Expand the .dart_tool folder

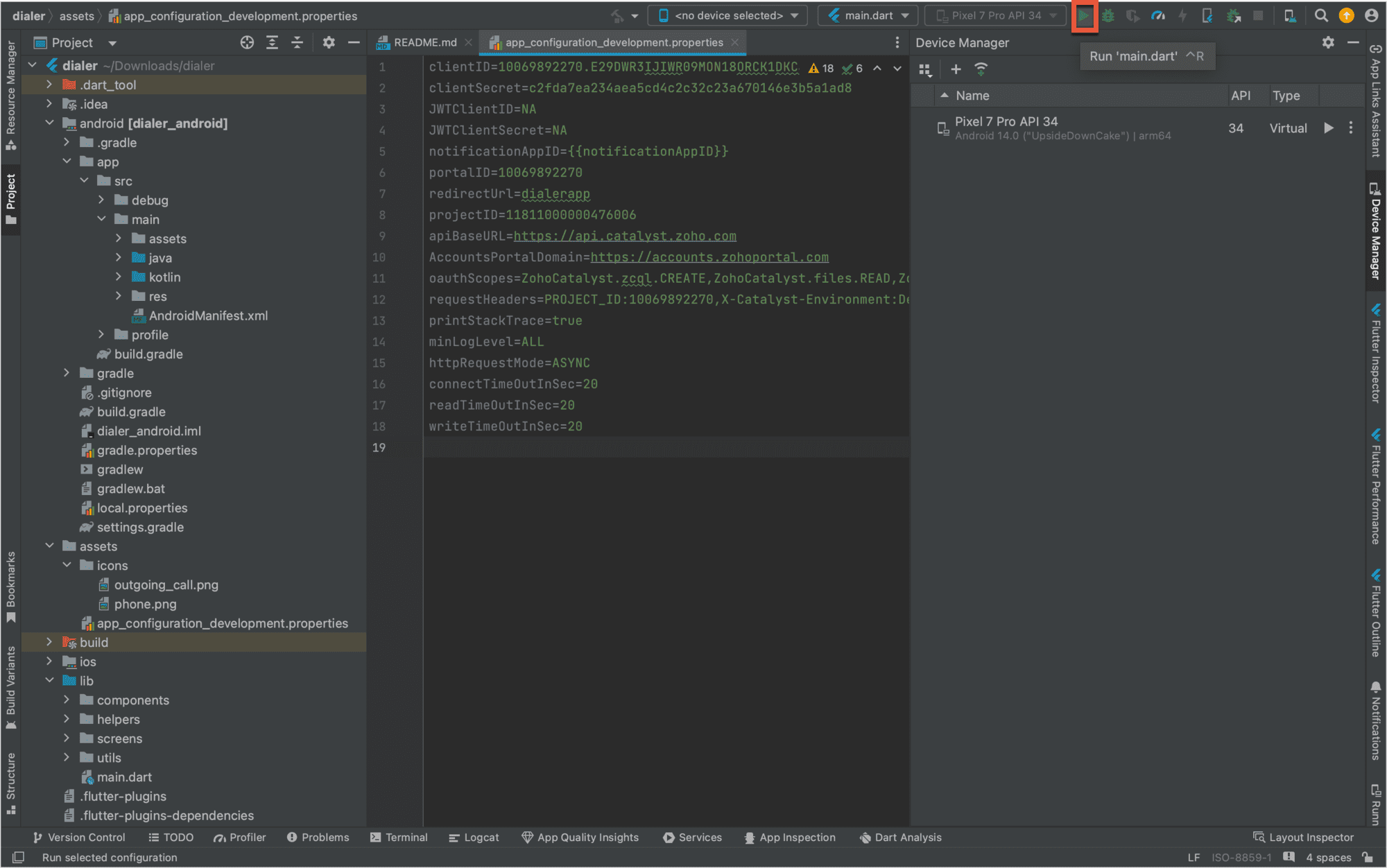pyautogui.click(x=49, y=85)
